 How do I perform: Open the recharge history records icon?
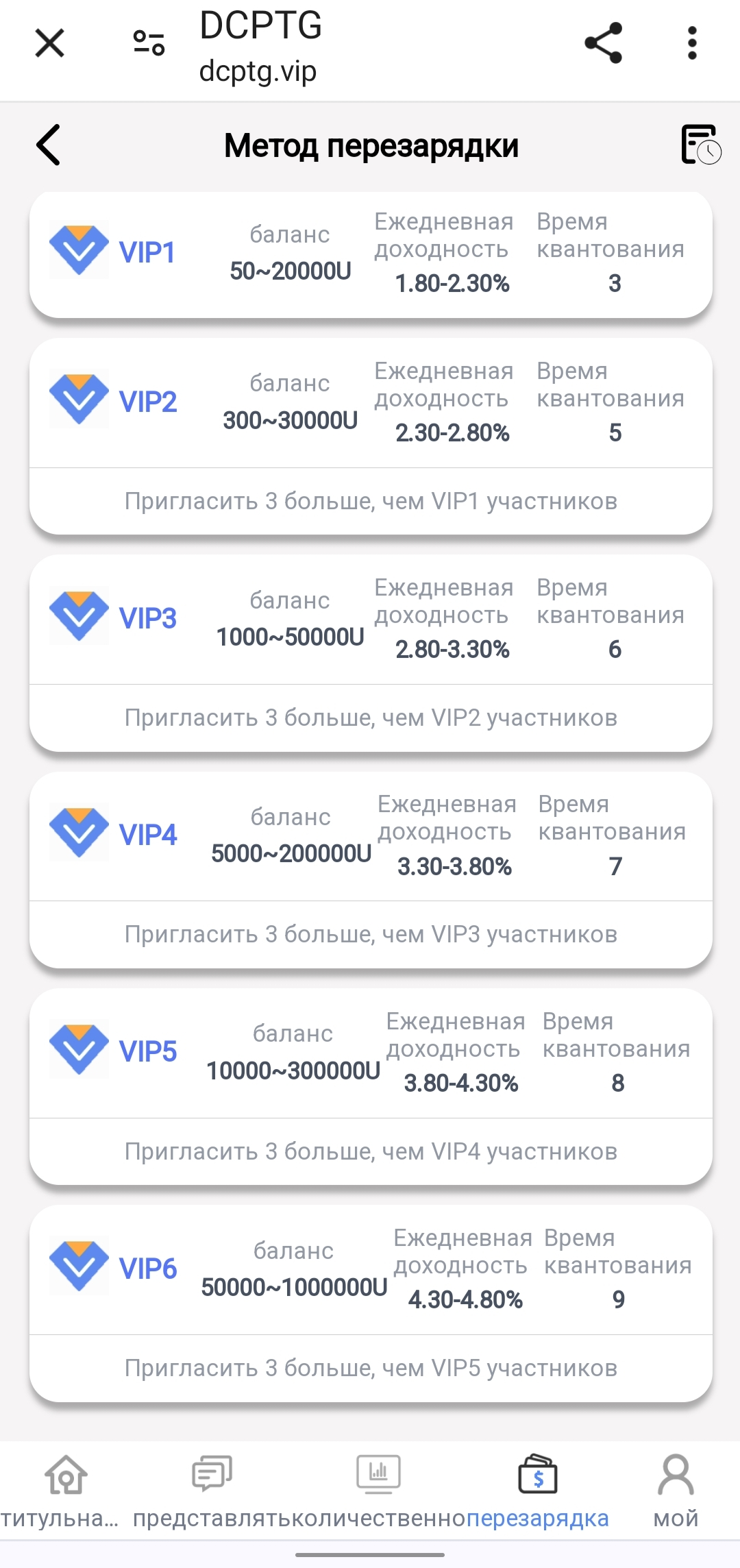click(700, 145)
